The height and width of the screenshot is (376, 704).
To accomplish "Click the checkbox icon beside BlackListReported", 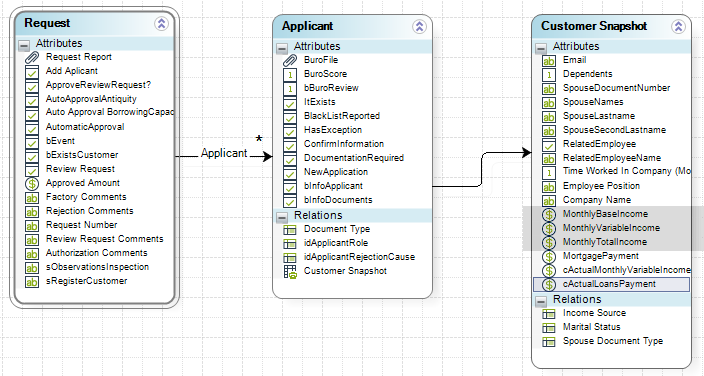I will pos(290,117).
